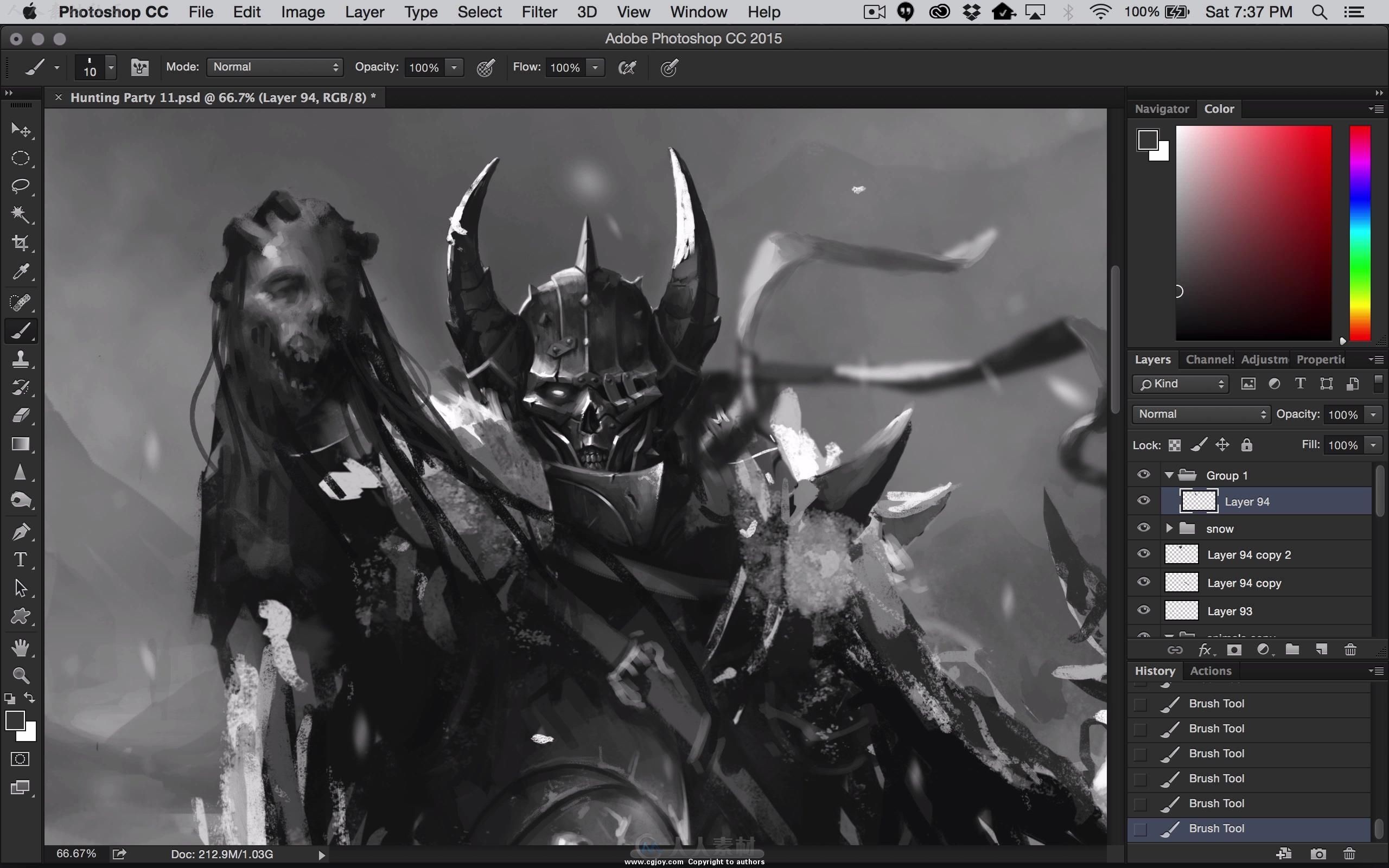Select the Layer 94 copy layer

click(x=1266, y=583)
